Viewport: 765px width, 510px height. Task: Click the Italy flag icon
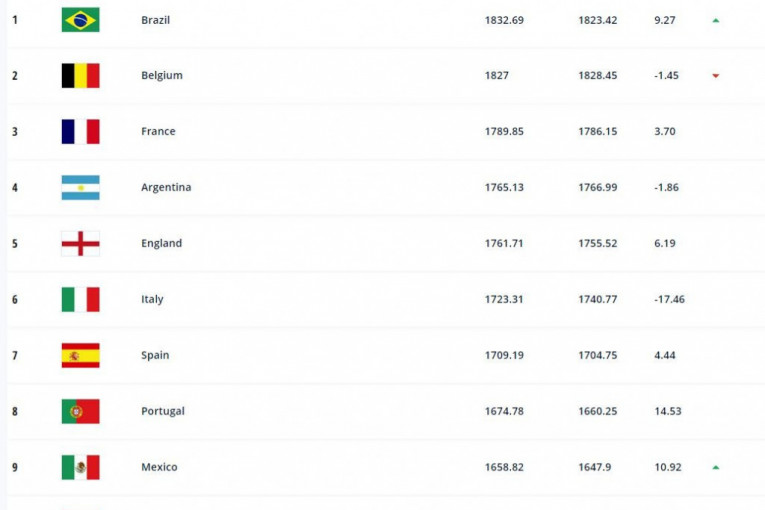pos(80,300)
